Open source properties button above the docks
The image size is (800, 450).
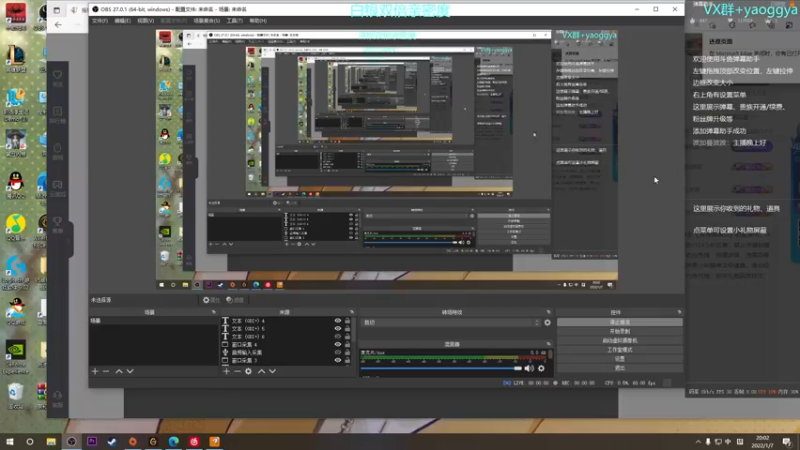(211, 300)
